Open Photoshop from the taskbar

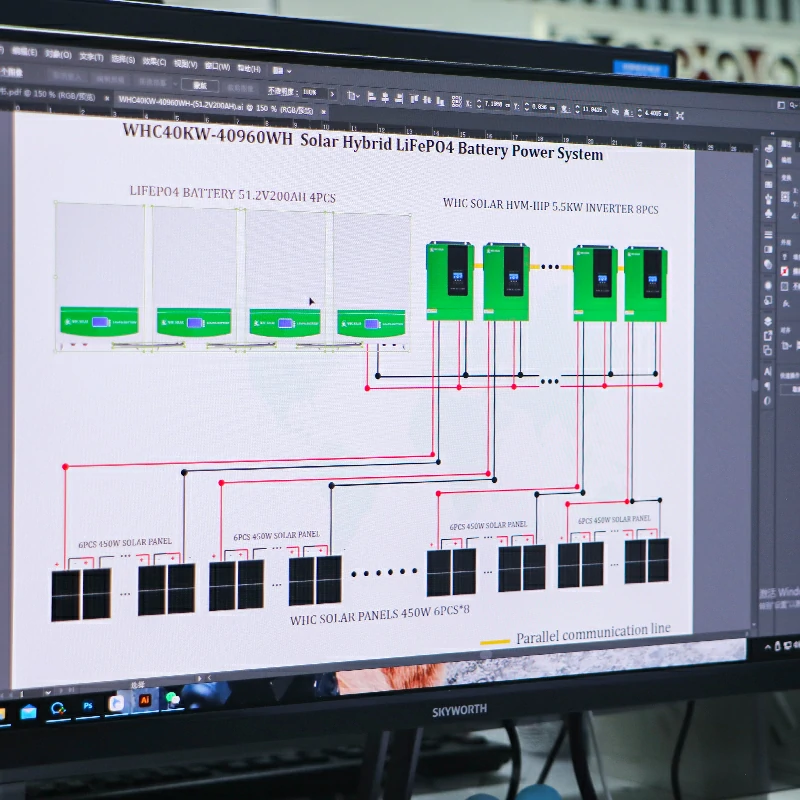pyautogui.click(x=88, y=706)
